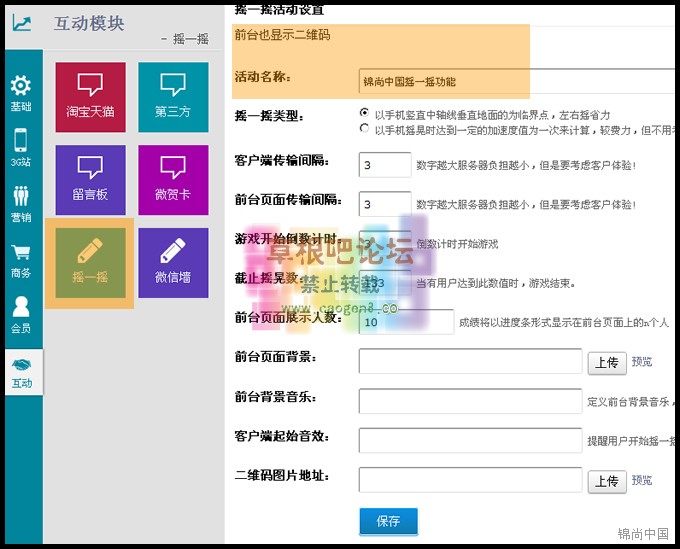Open the 微信墙 module tile

tap(173, 263)
